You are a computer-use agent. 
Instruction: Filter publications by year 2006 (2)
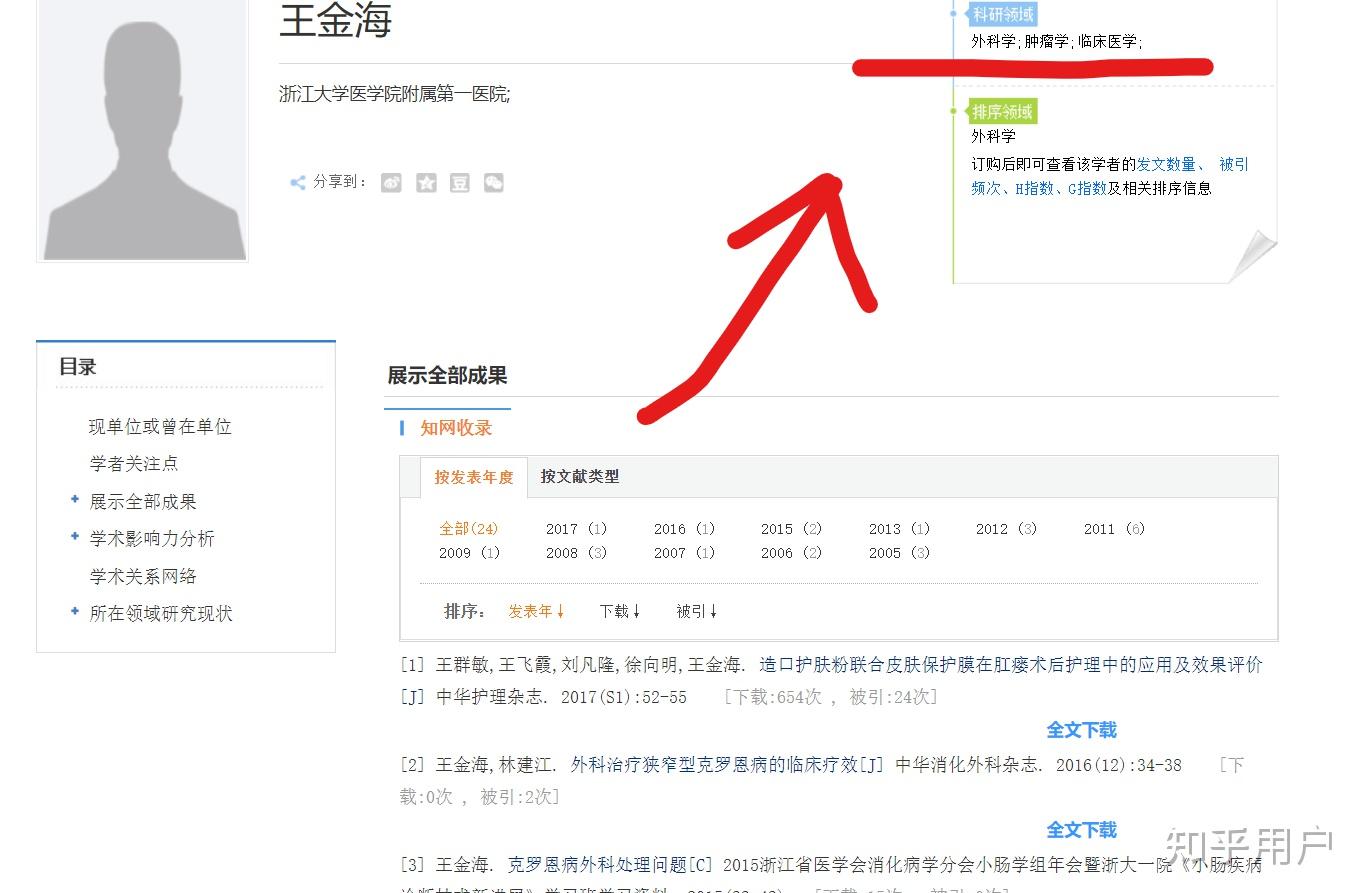pos(792,553)
